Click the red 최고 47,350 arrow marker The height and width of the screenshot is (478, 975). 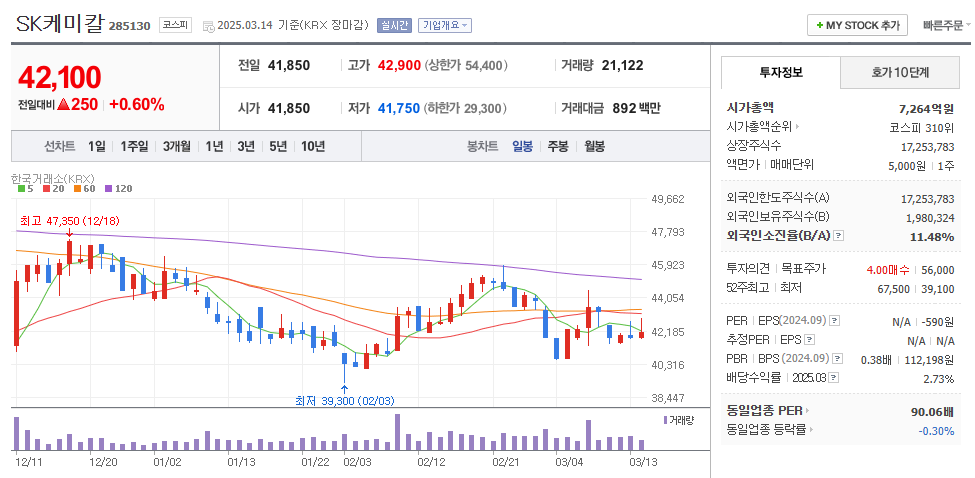tap(69, 232)
